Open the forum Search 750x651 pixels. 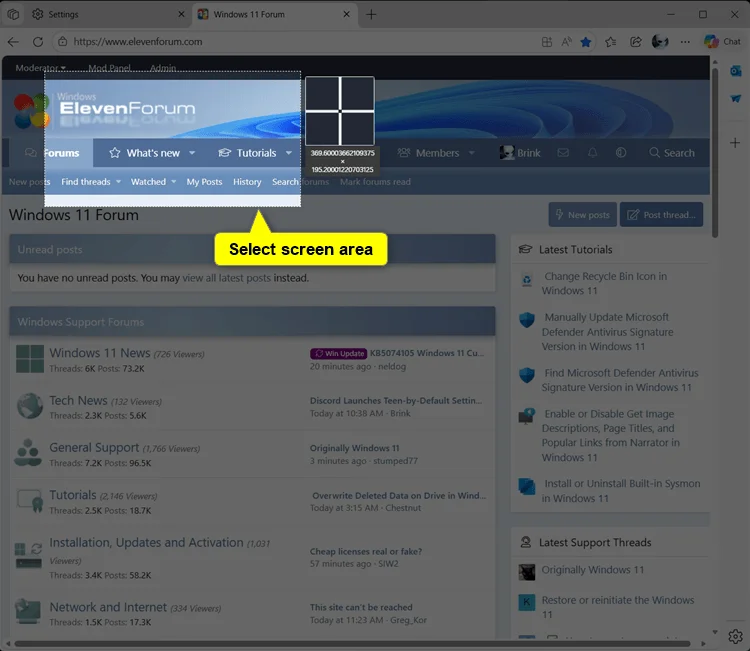coord(672,153)
